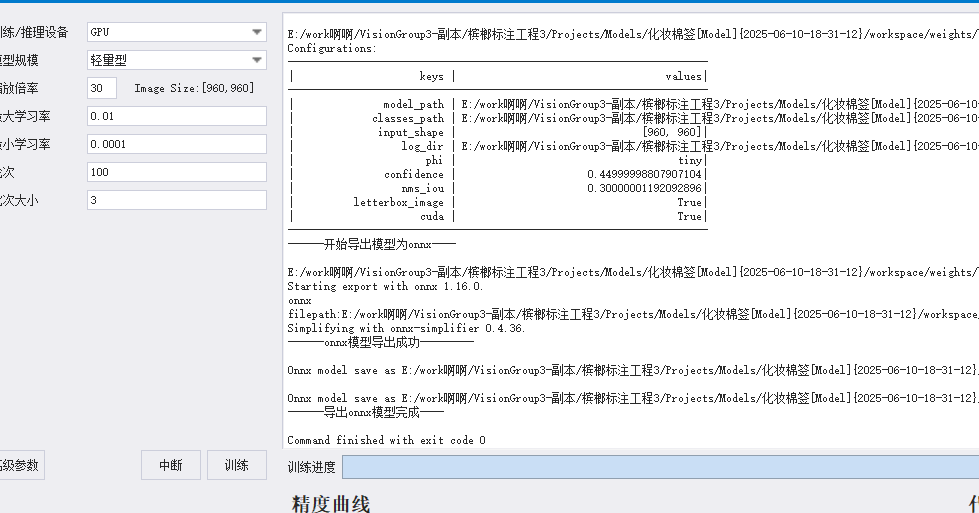
Task: Select the batch size field containing 3
Action: [x=177, y=200]
